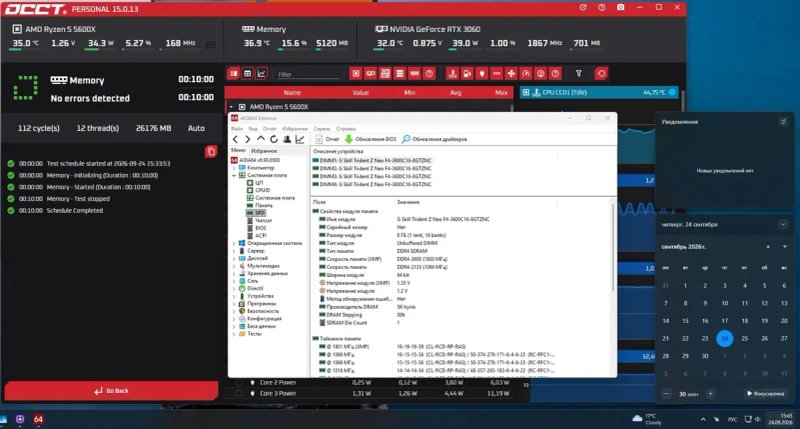Toggle the Core 3 Power checkbox

tap(239, 393)
